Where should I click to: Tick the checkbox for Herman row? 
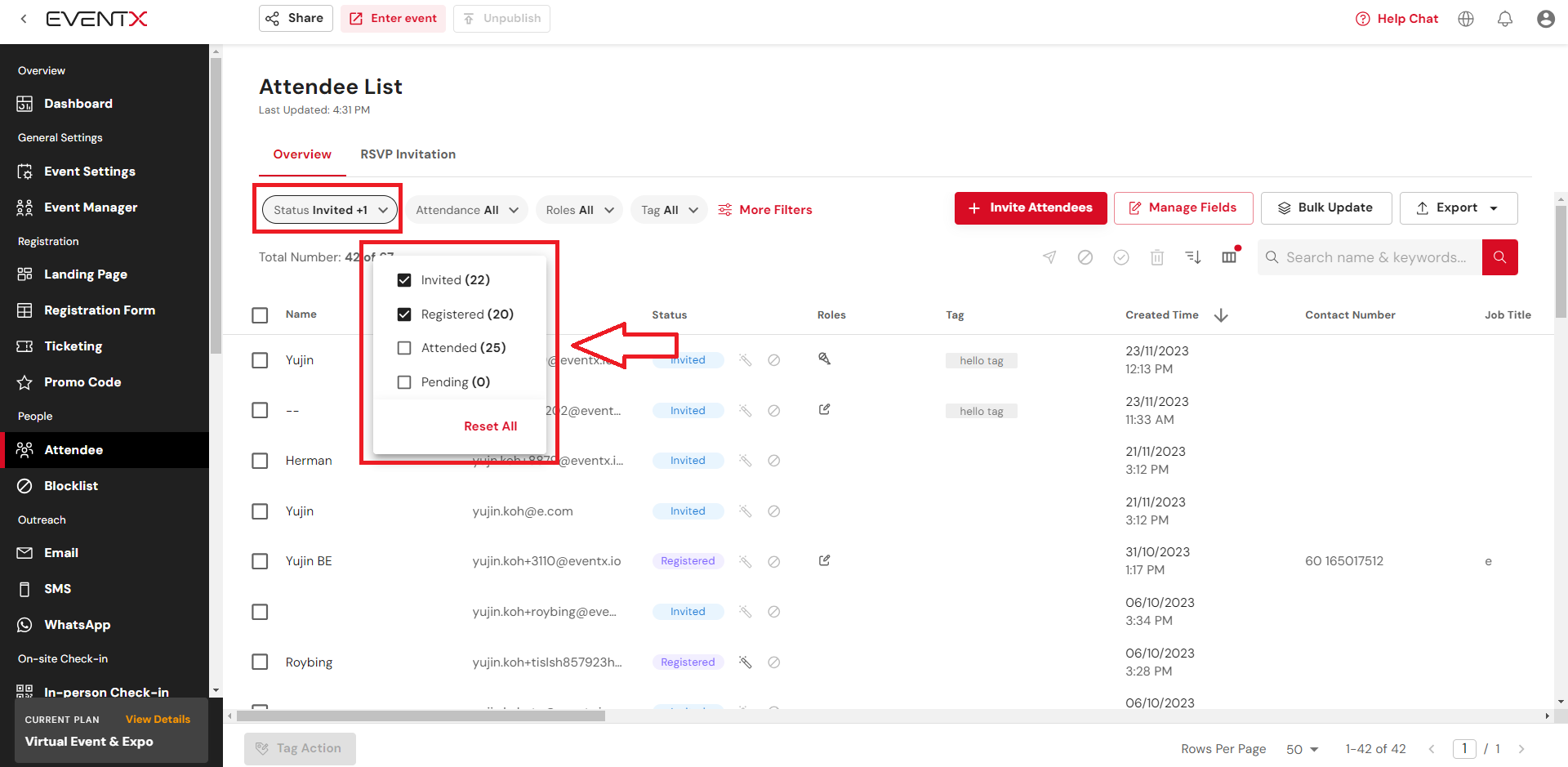tap(260, 461)
